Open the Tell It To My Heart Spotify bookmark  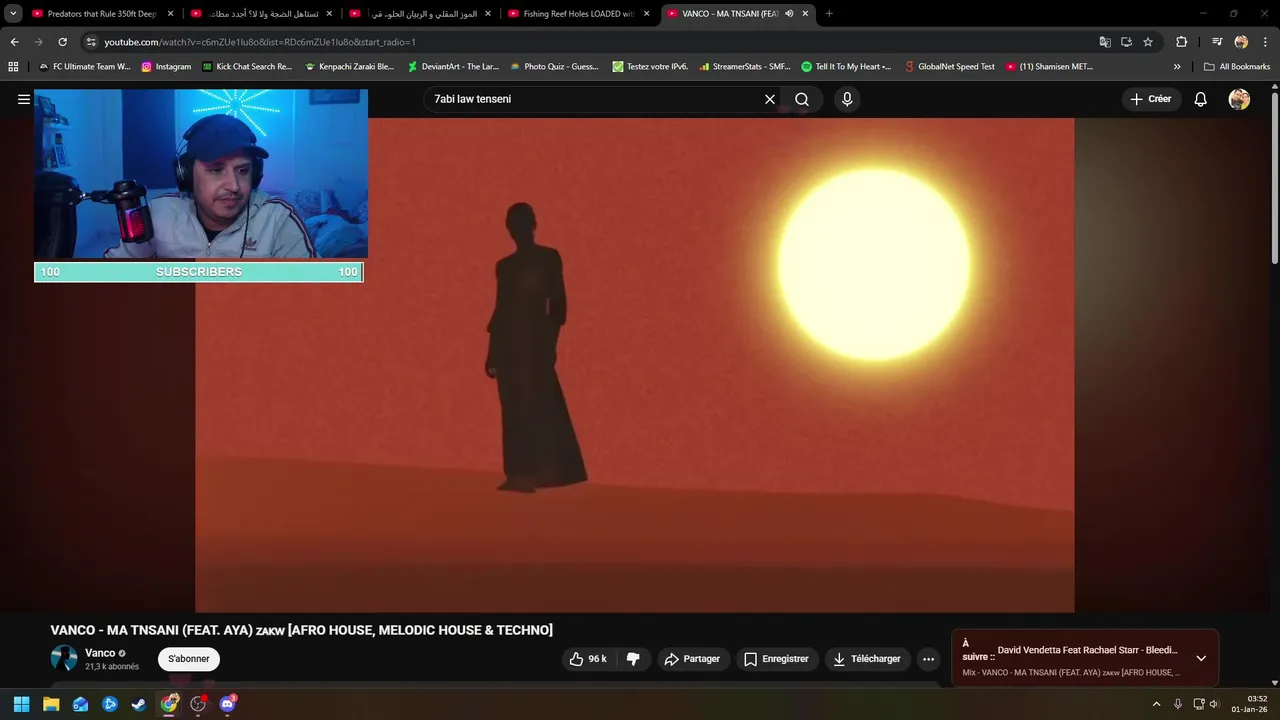pos(846,67)
